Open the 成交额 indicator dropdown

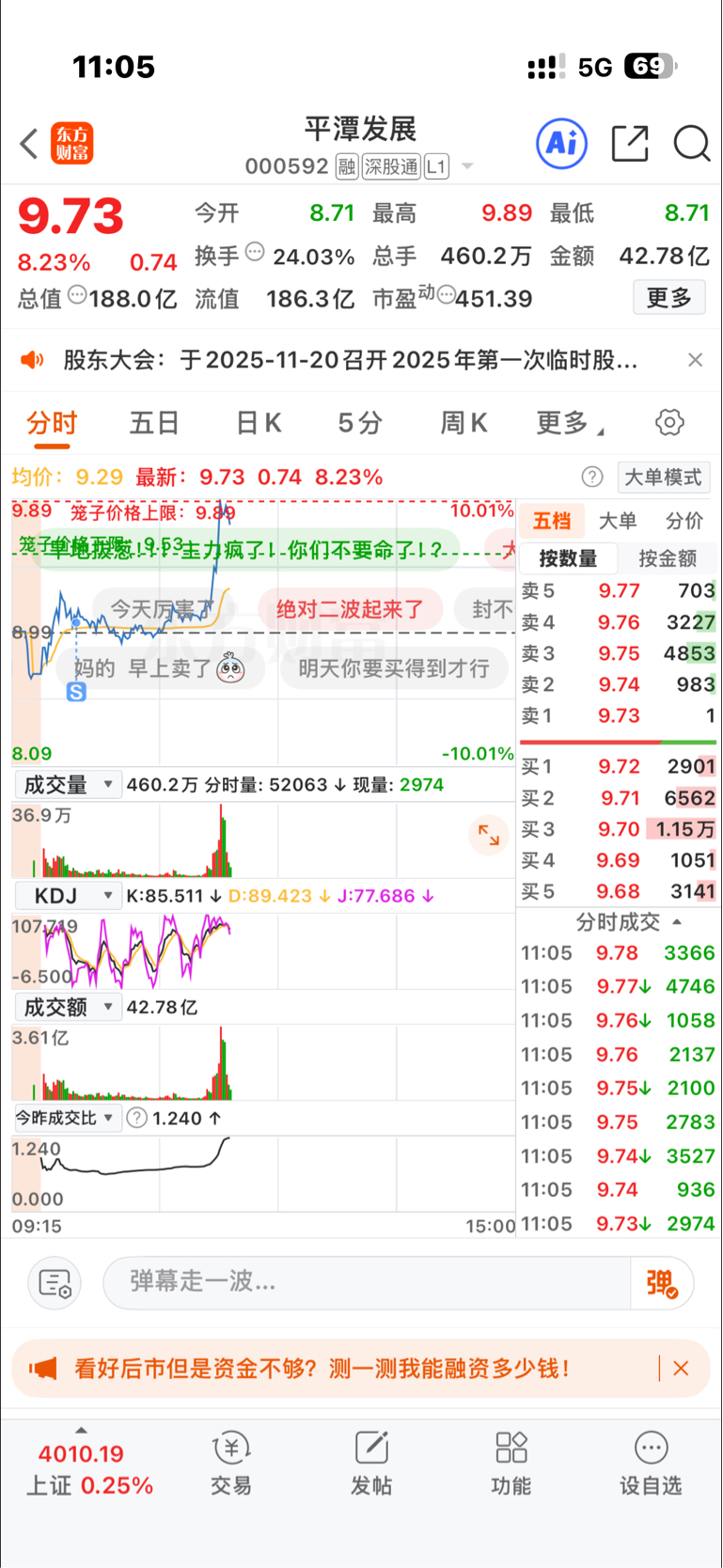68,1007
